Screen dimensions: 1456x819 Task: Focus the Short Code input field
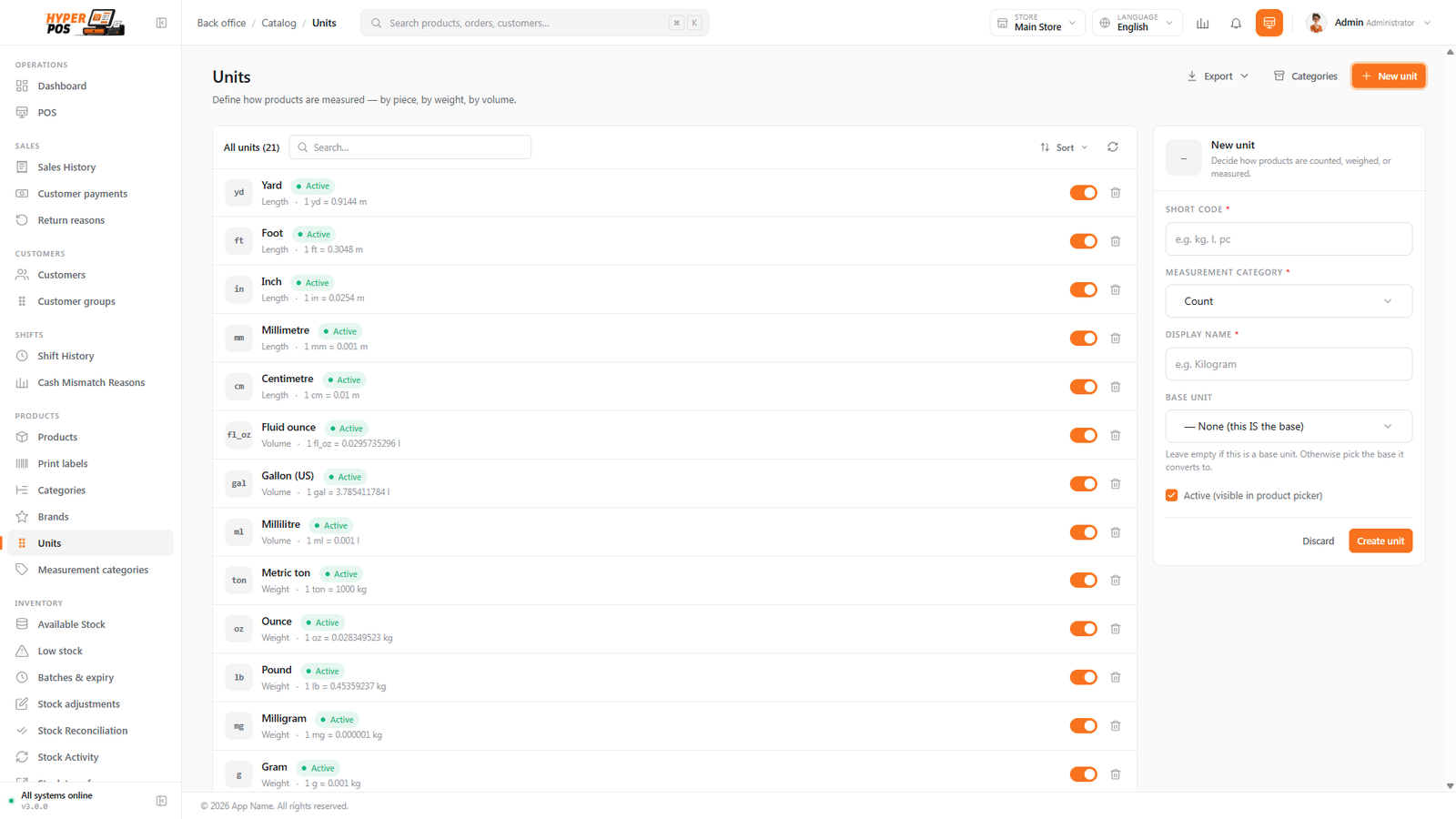coord(1289,239)
